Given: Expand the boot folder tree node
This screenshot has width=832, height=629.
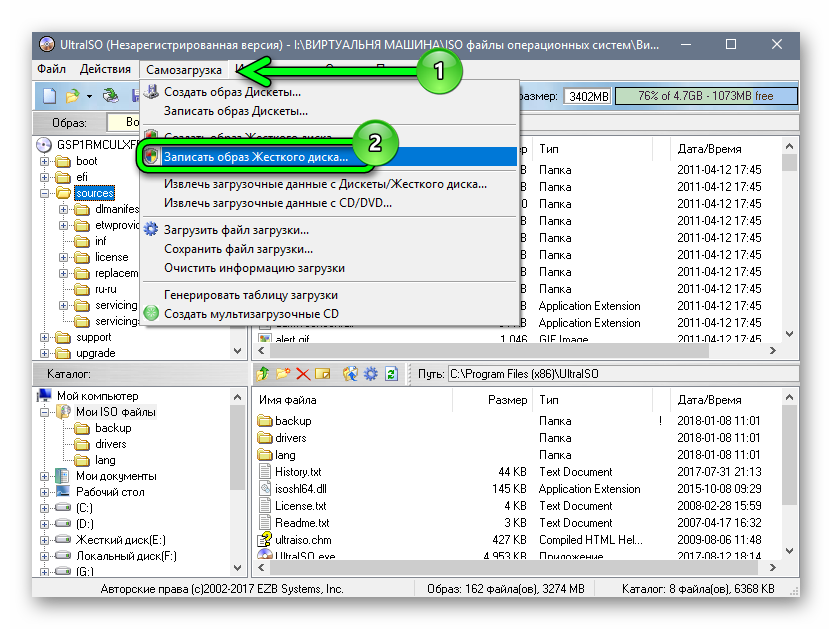Looking at the screenshot, I should coord(45,161).
